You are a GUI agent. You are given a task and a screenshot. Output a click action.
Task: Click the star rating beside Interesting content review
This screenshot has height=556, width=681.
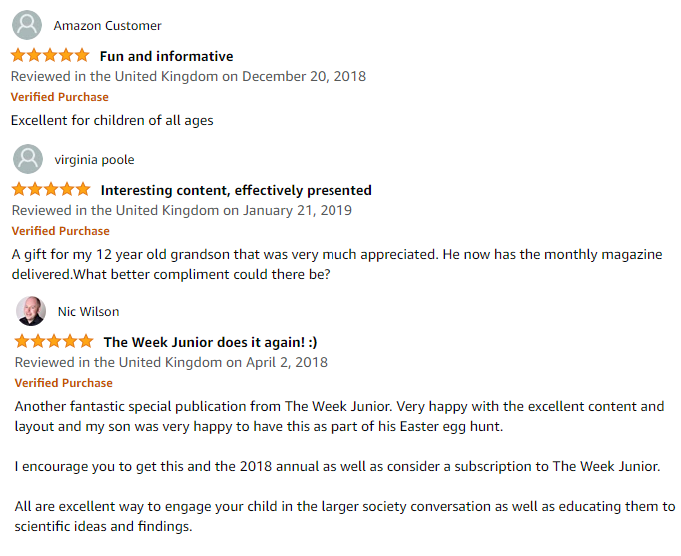coord(51,189)
